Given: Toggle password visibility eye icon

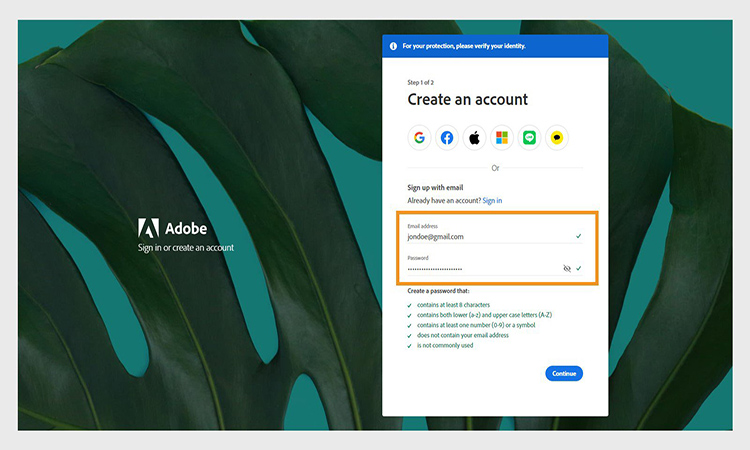Looking at the screenshot, I should [x=567, y=268].
